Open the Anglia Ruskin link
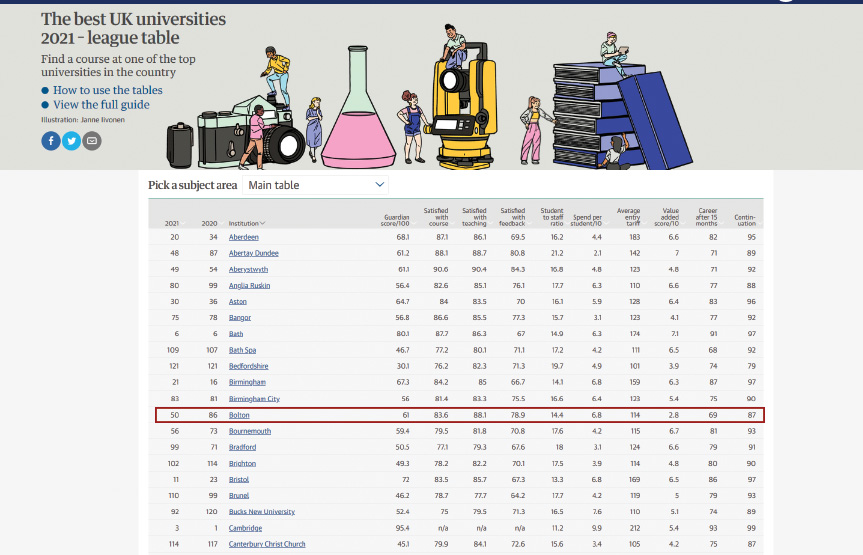The image size is (863, 555). tap(249, 286)
